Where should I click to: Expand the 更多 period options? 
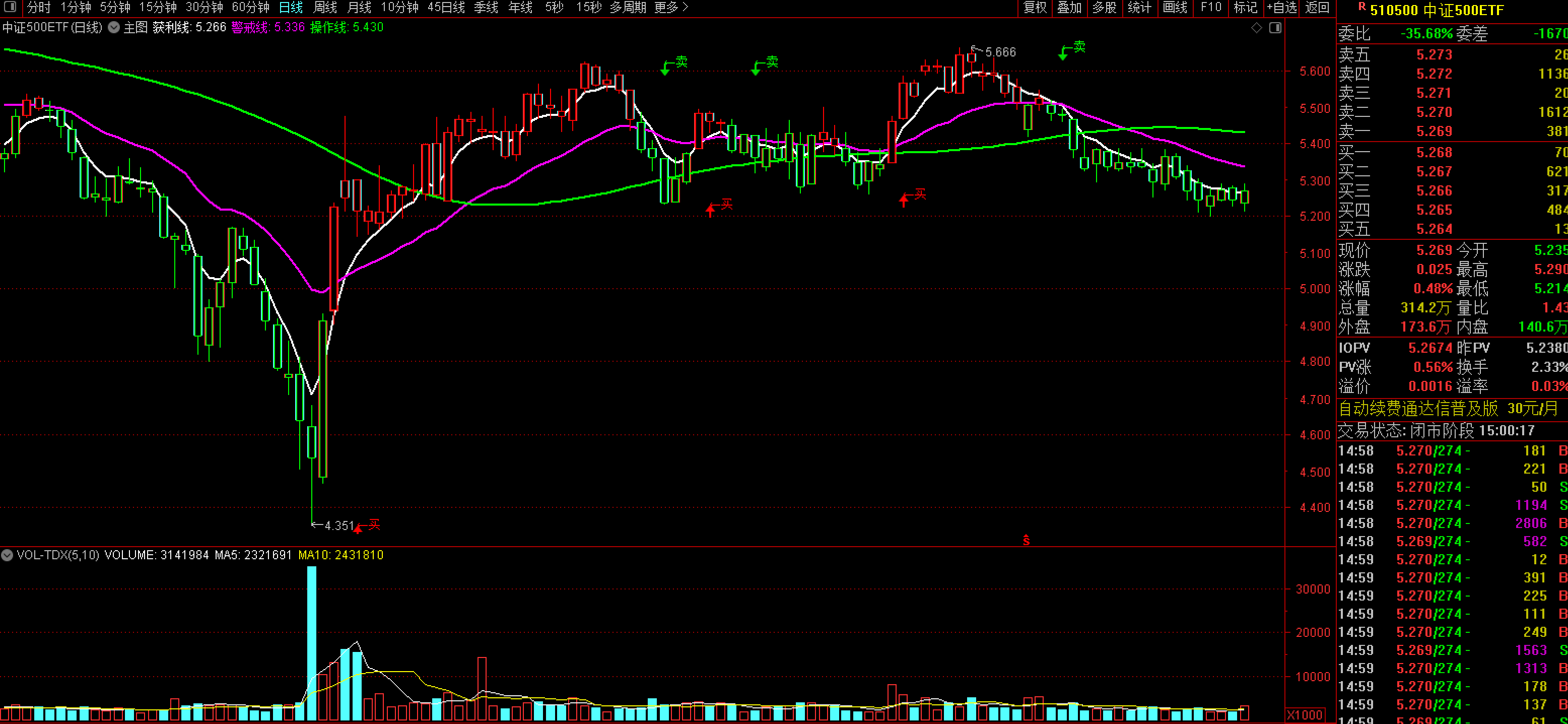[x=671, y=8]
